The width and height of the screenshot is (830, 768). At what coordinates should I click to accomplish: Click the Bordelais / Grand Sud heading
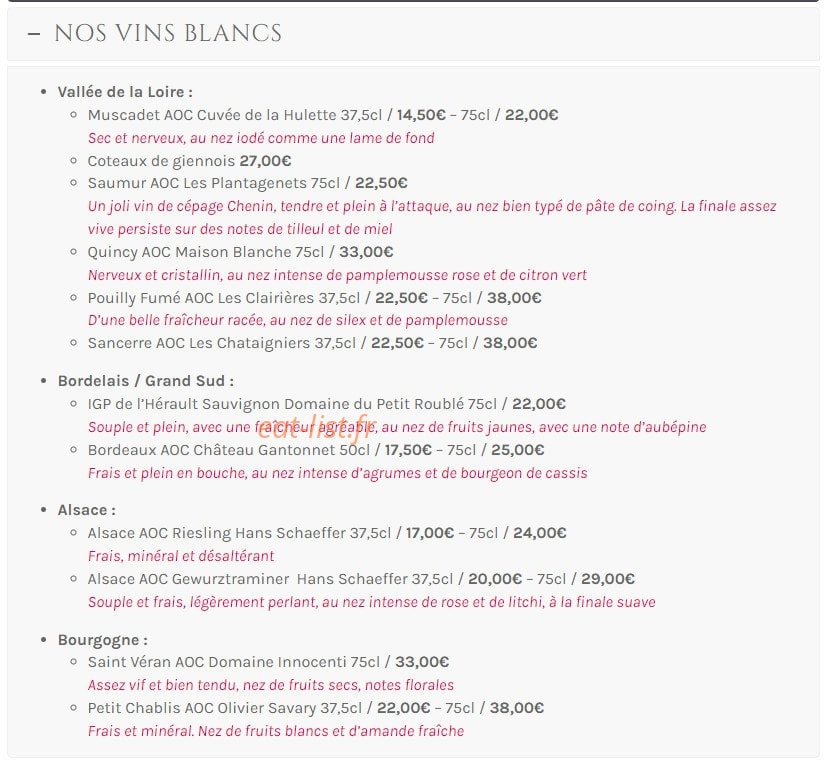point(146,381)
